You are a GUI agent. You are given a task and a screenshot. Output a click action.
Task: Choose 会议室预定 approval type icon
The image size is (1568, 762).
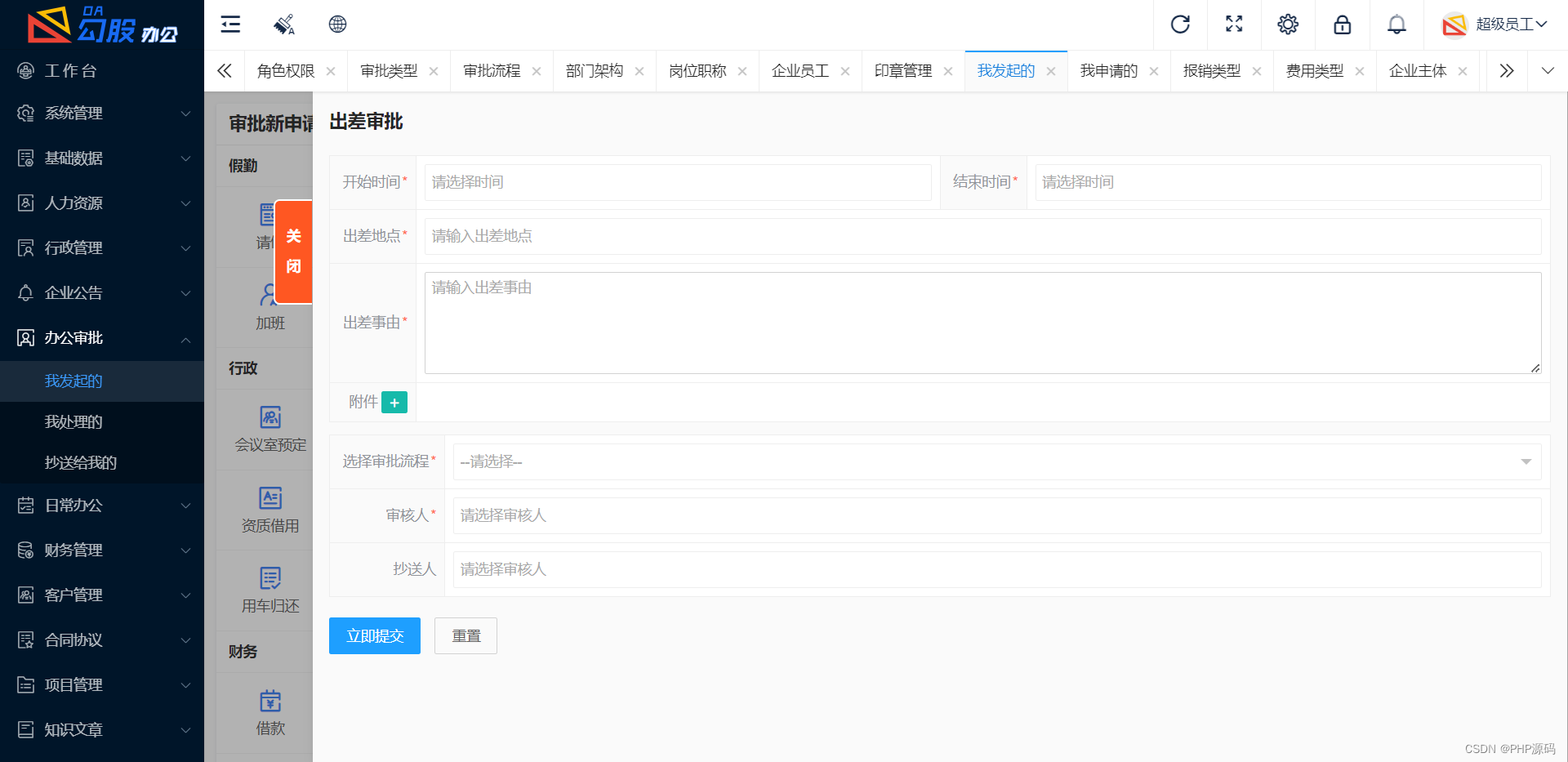click(x=270, y=428)
